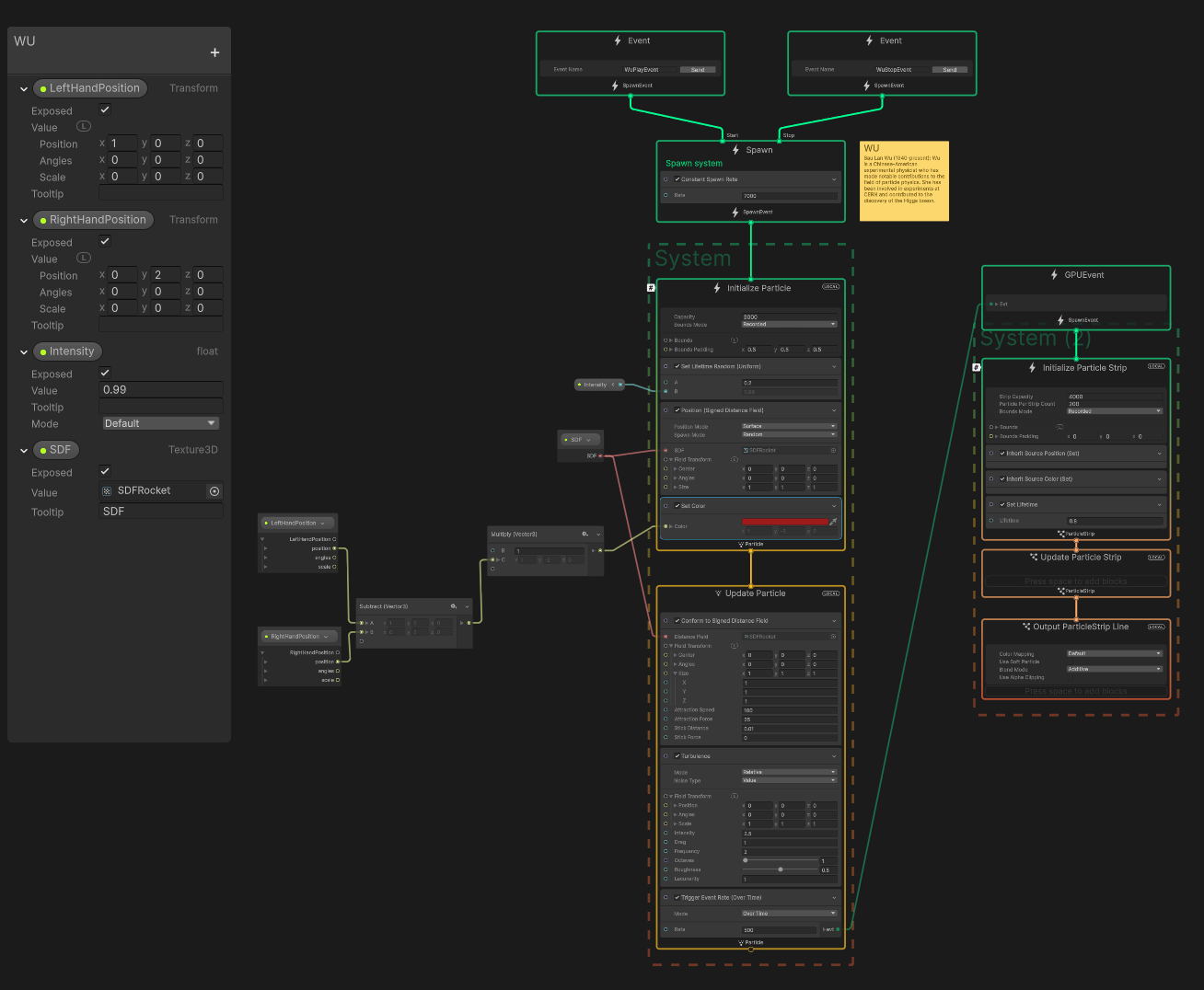Click the SDFRocket Texture3D thumbnail in the blackboard
The image size is (1204, 990).
pos(106,490)
